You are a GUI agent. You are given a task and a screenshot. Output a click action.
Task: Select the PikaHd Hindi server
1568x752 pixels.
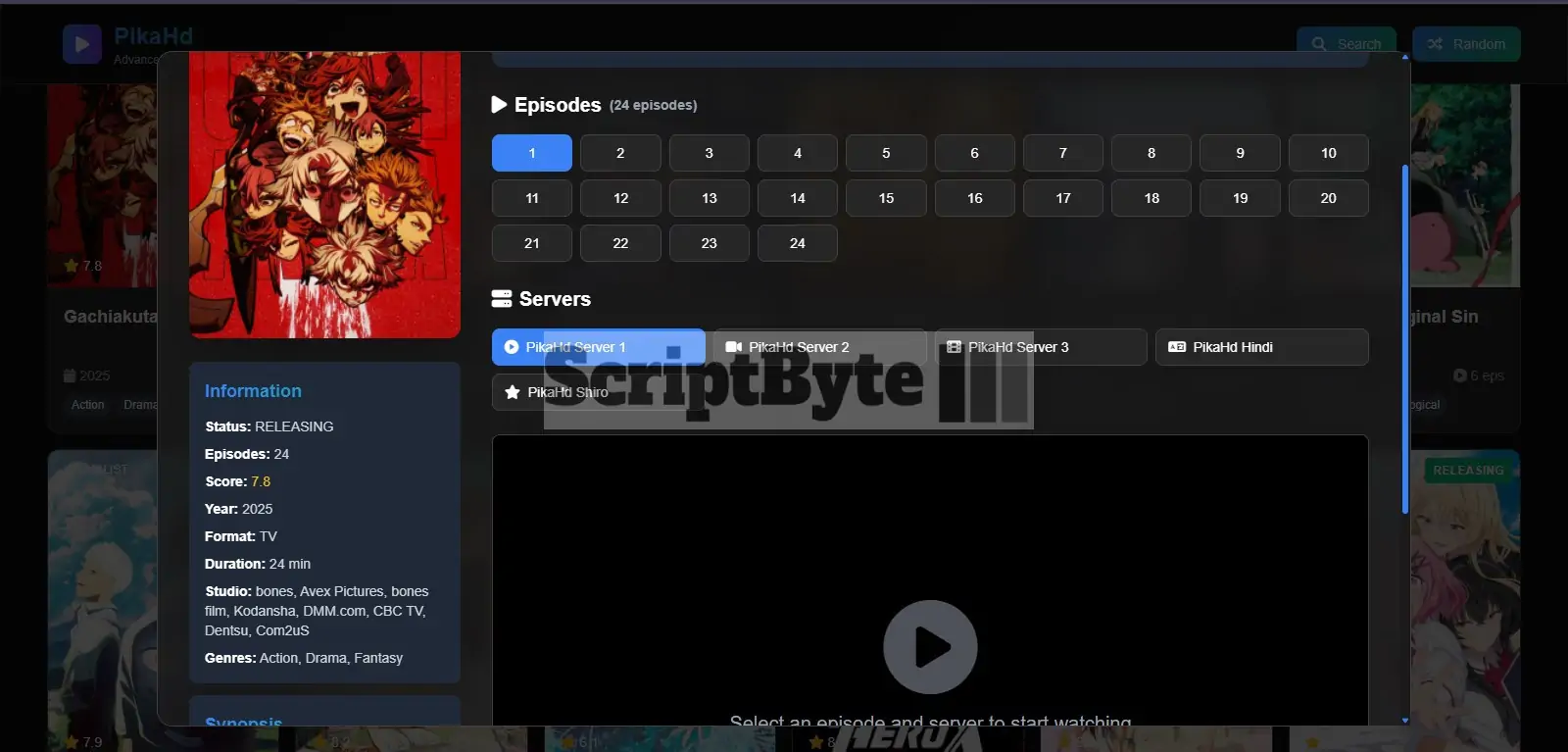coord(1261,347)
